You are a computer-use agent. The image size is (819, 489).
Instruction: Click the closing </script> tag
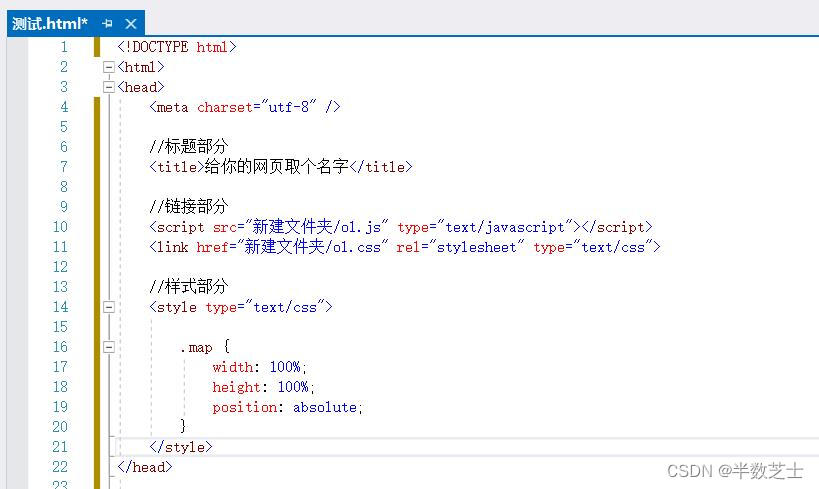click(x=617, y=227)
